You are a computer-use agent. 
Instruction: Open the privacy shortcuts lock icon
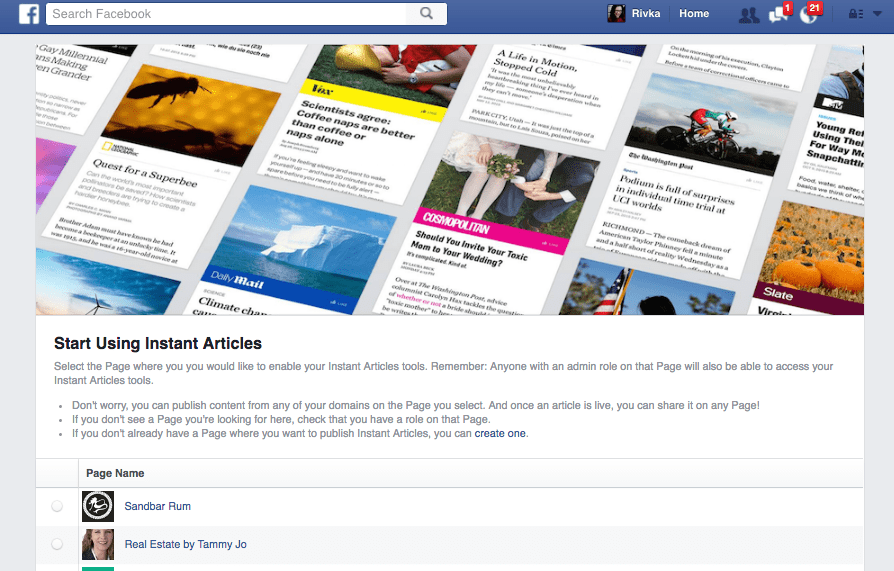[855, 14]
